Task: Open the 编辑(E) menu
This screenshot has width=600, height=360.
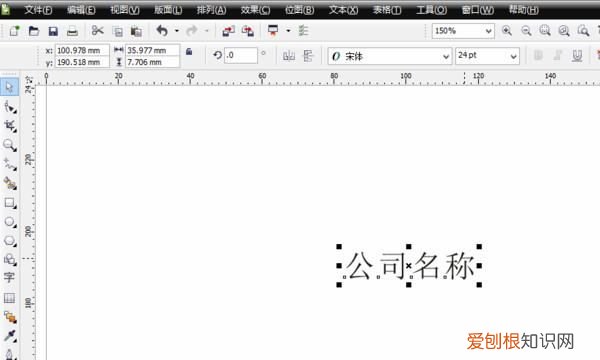Action: coord(81,10)
